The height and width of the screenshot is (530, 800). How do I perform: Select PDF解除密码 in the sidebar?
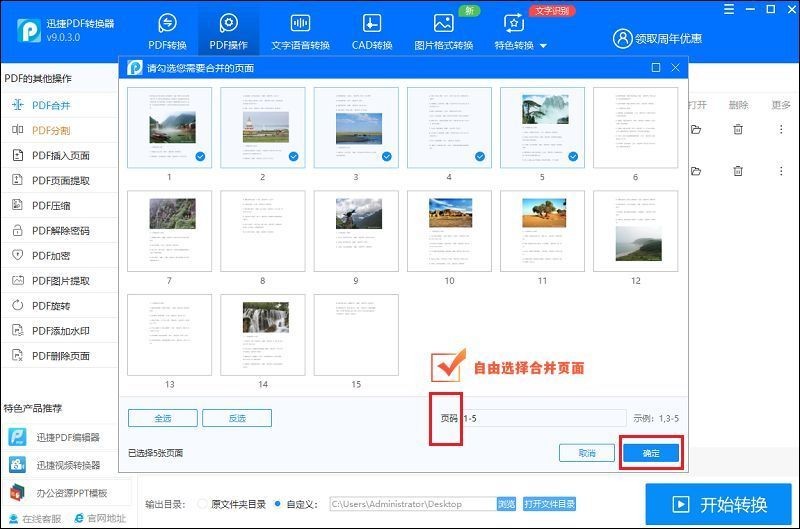coord(59,231)
